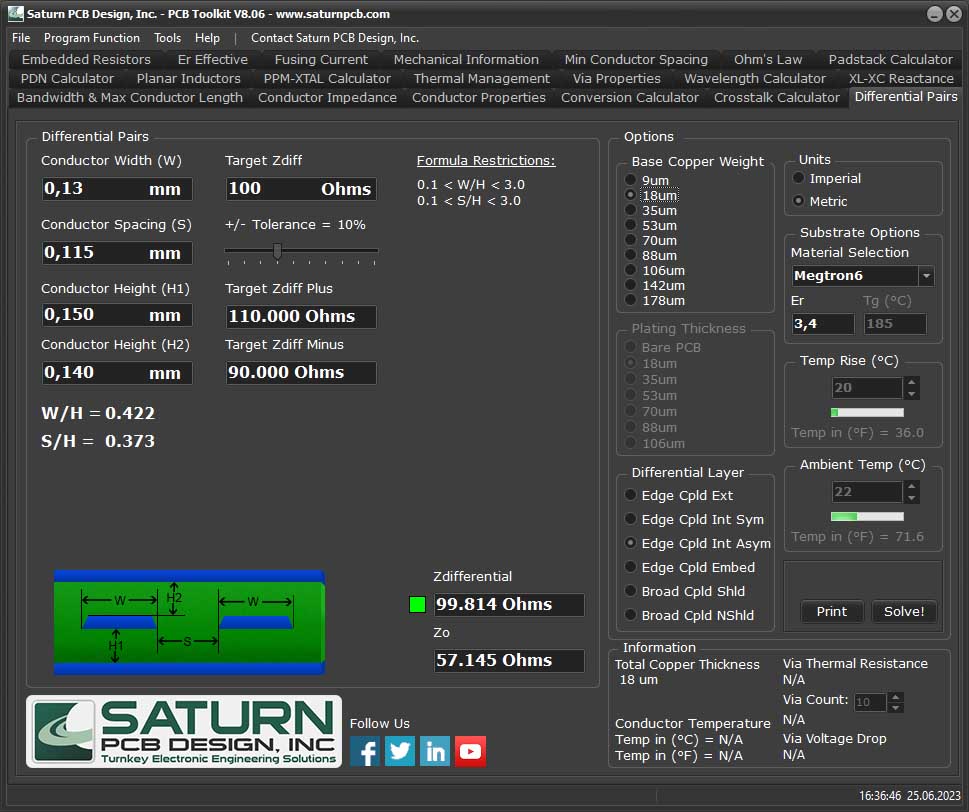Click the Saturn PCB Design logo banner
Viewport: 969px width, 812px height.
click(x=184, y=731)
